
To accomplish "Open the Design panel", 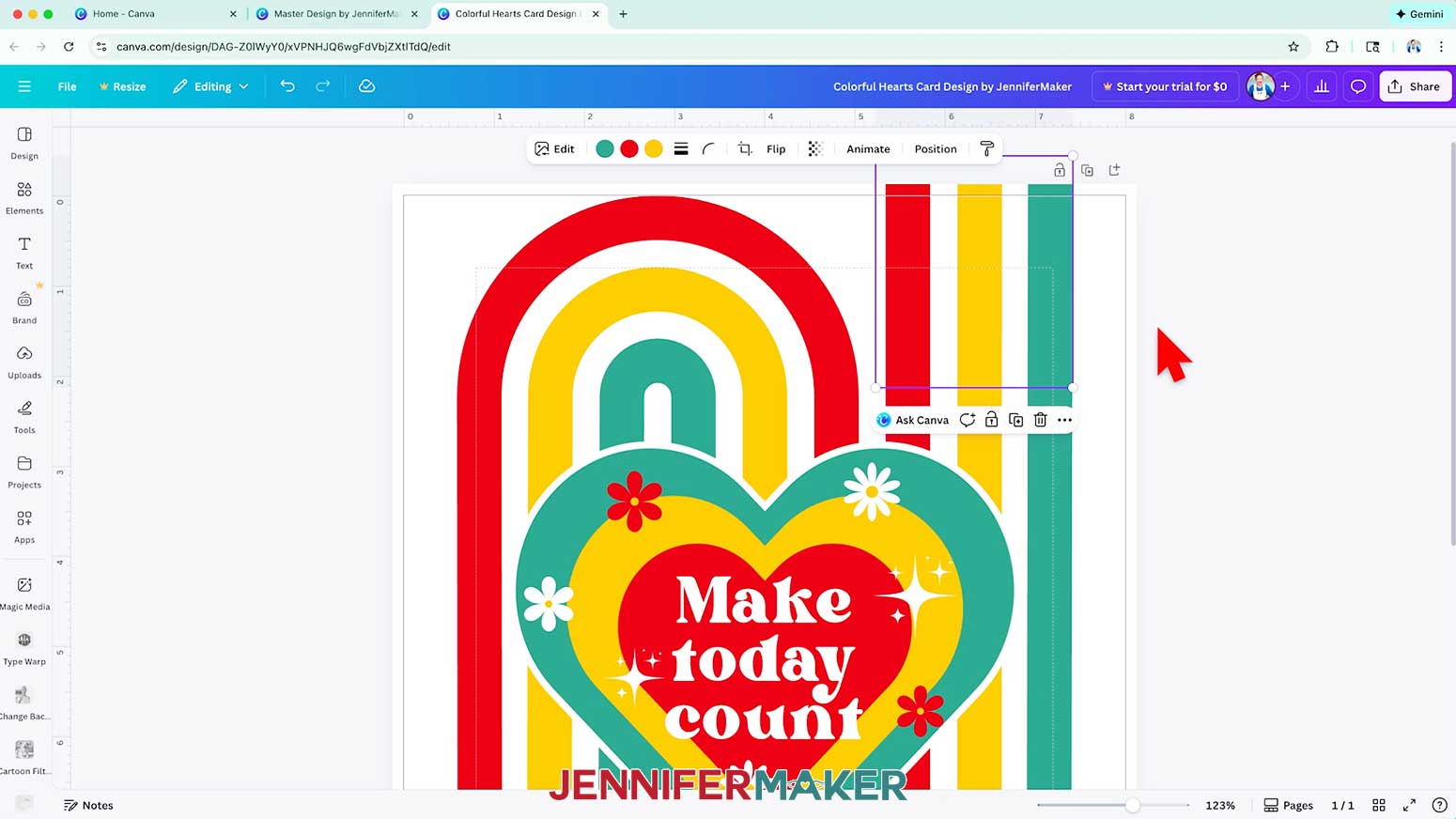I will point(24,143).
